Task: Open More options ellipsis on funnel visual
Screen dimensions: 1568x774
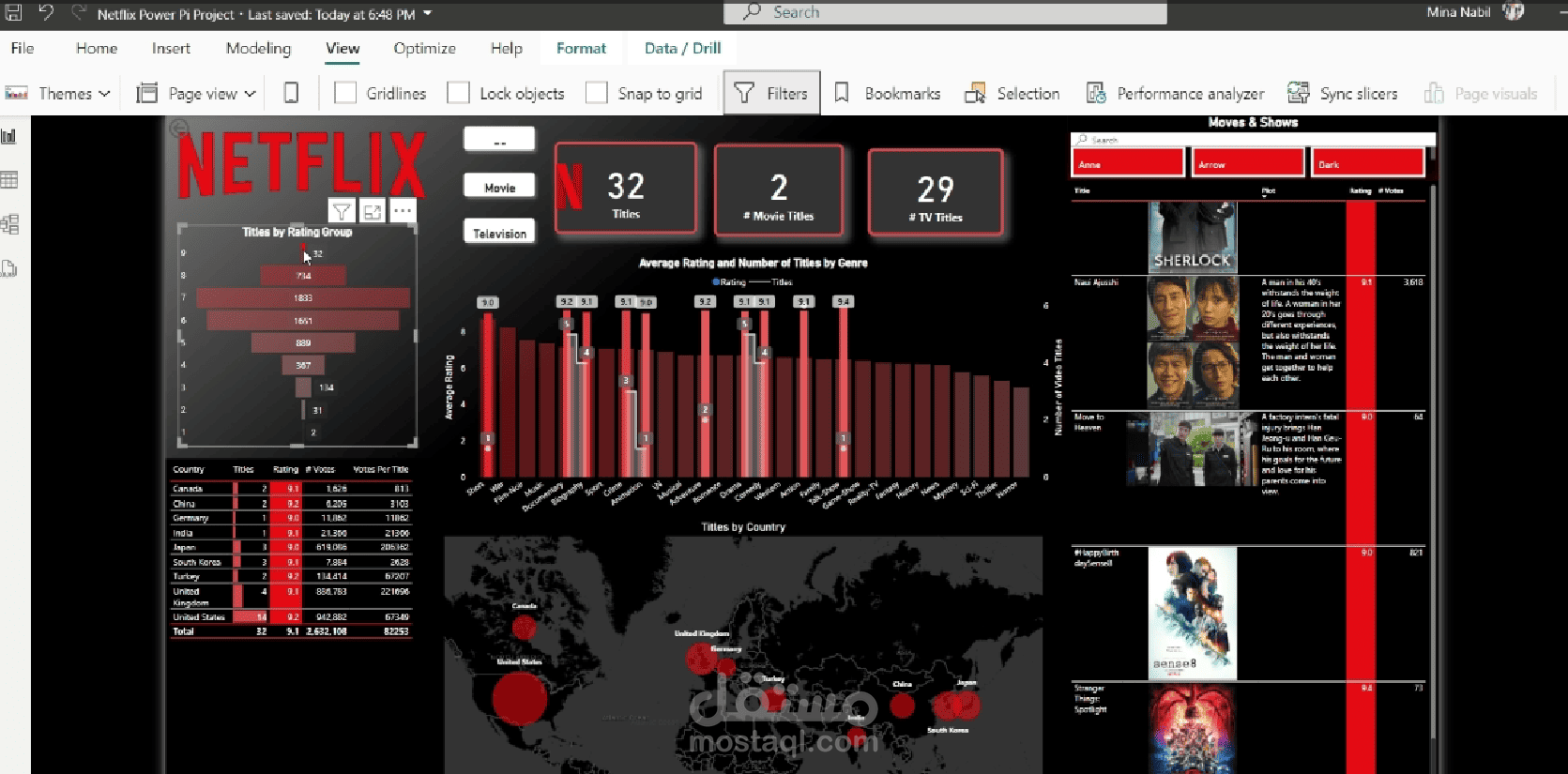Action: click(x=403, y=211)
